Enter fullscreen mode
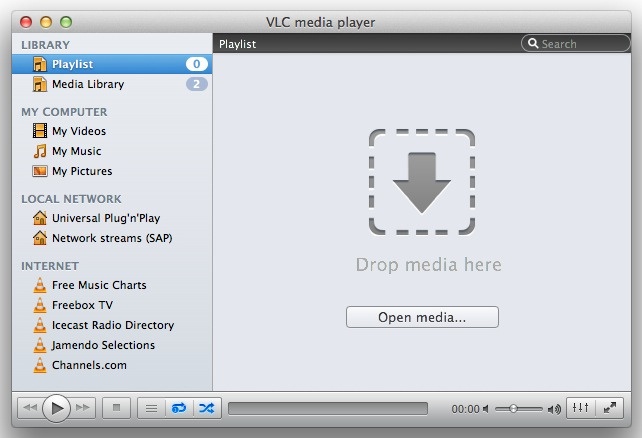This screenshot has width=642, height=438. pyautogui.click(x=609, y=408)
